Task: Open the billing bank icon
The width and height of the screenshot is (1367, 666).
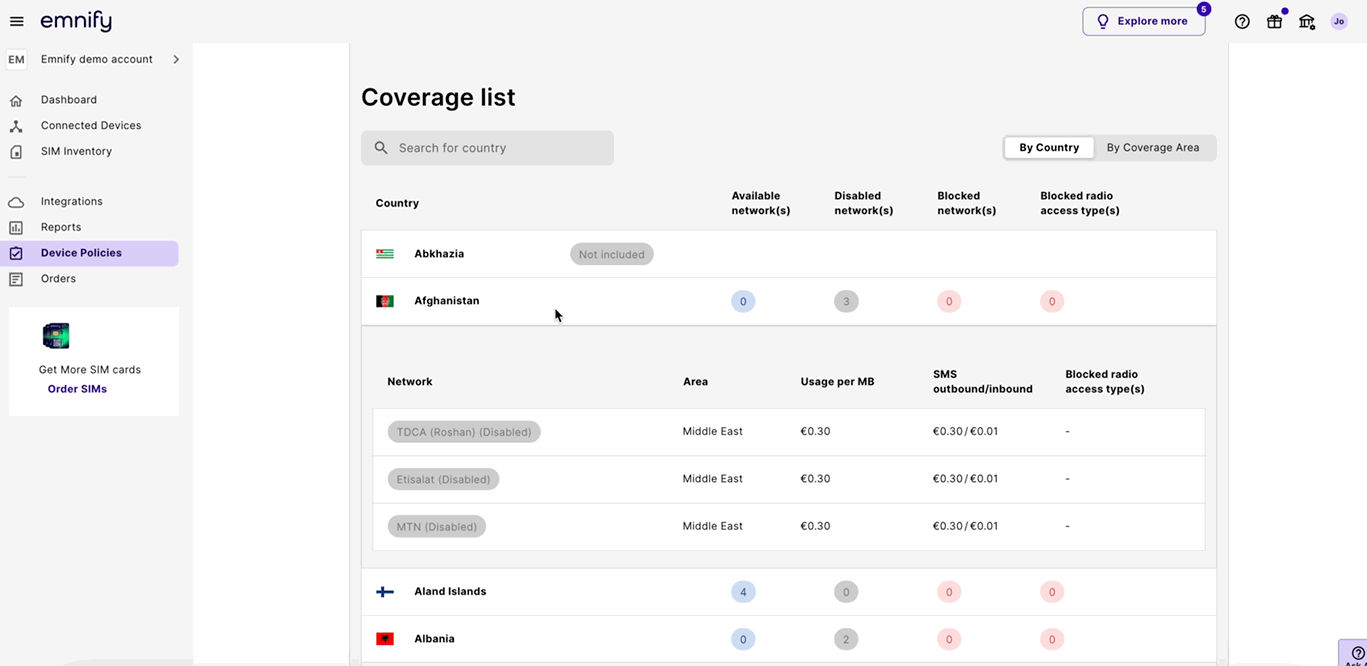Action: 1307,21
